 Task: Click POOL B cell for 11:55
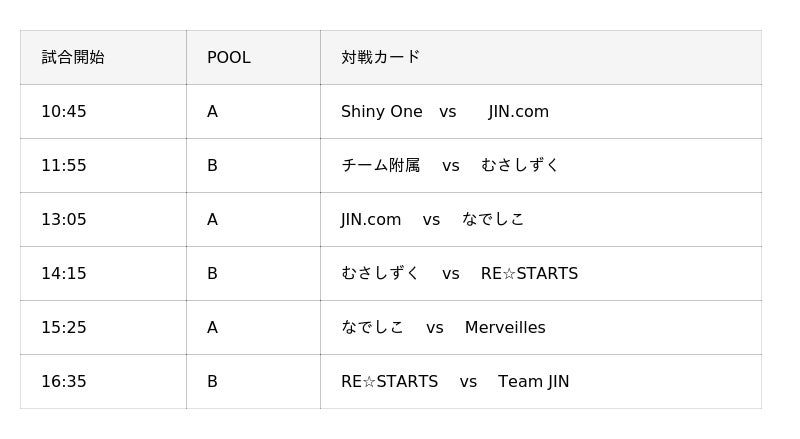[x=212, y=166]
